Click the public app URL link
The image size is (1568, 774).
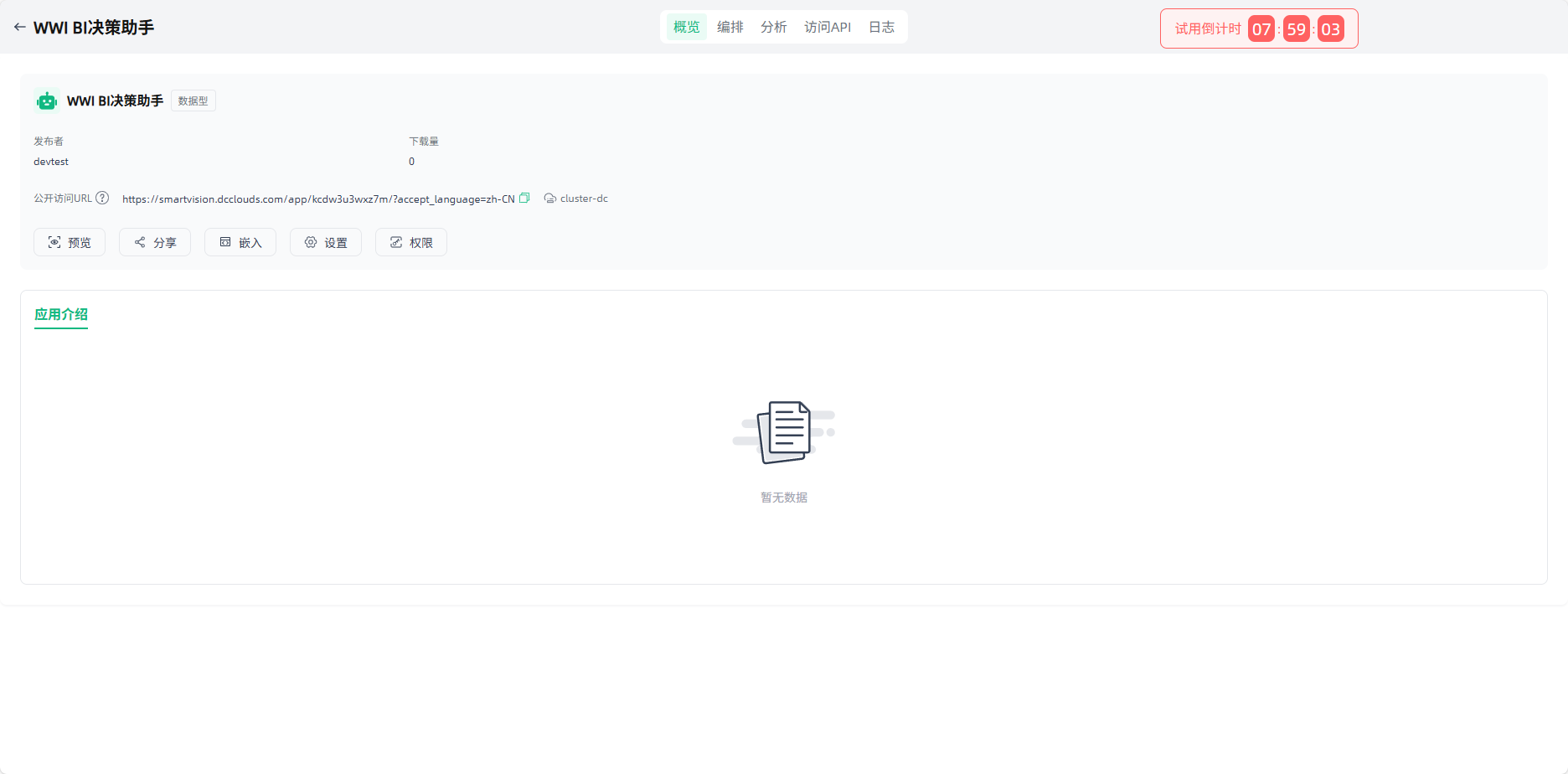pos(318,199)
